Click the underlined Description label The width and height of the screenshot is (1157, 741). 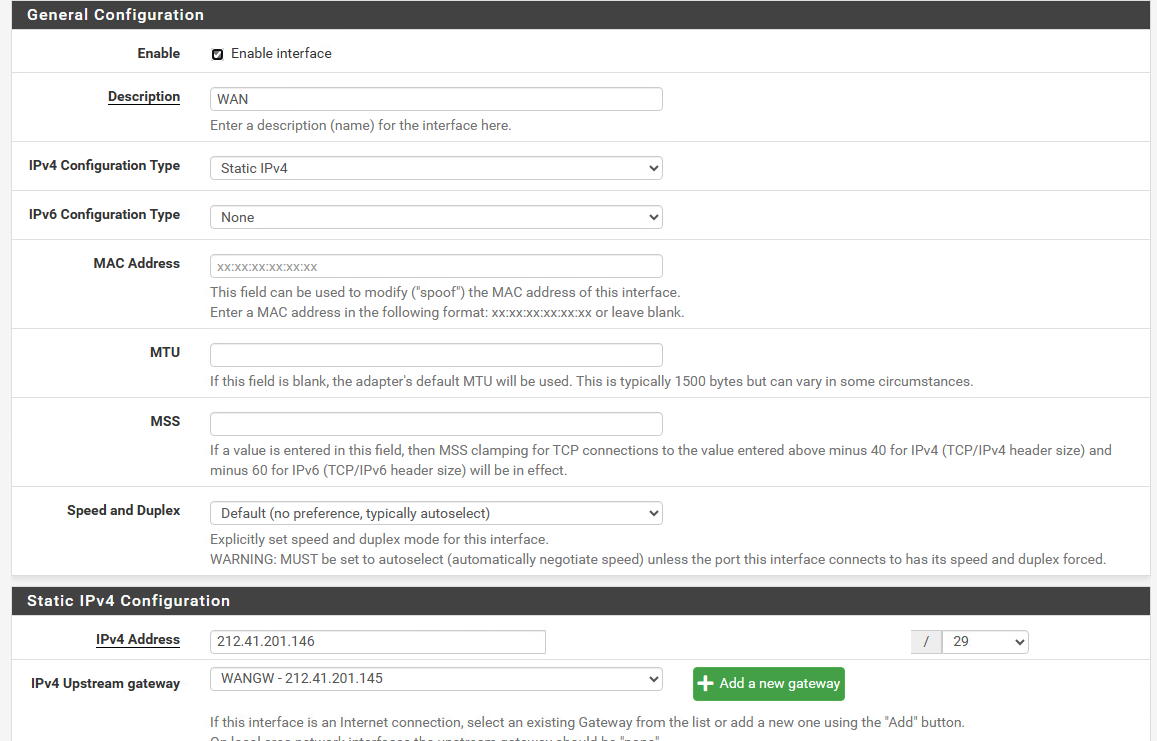[x=144, y=97]
